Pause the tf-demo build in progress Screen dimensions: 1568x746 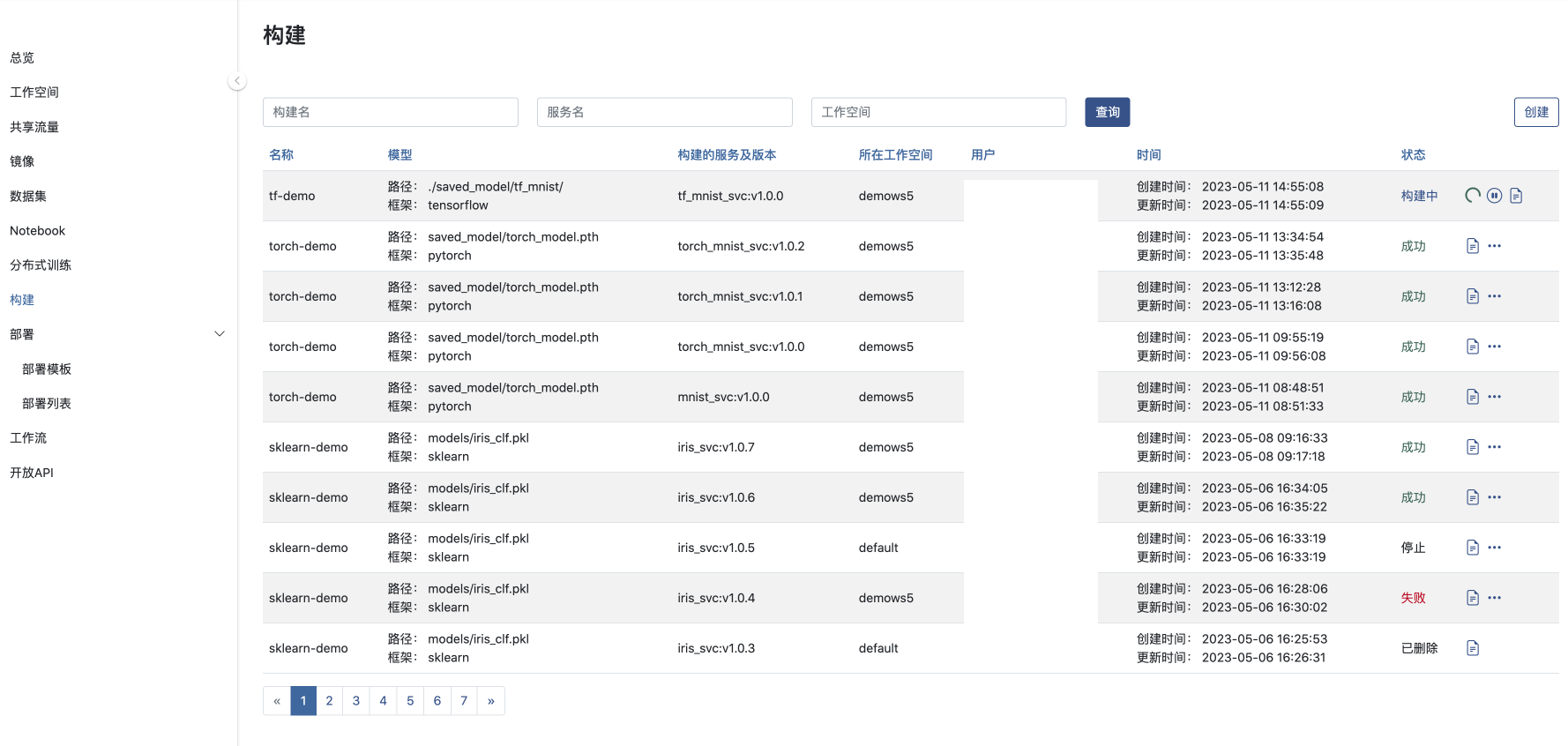click(x=1494, y=196)
